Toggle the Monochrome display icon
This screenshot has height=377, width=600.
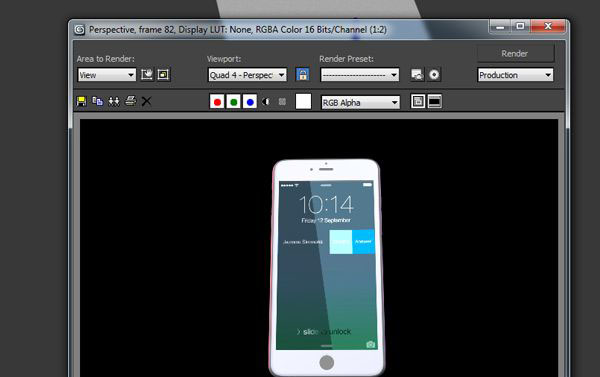(282, 102)
